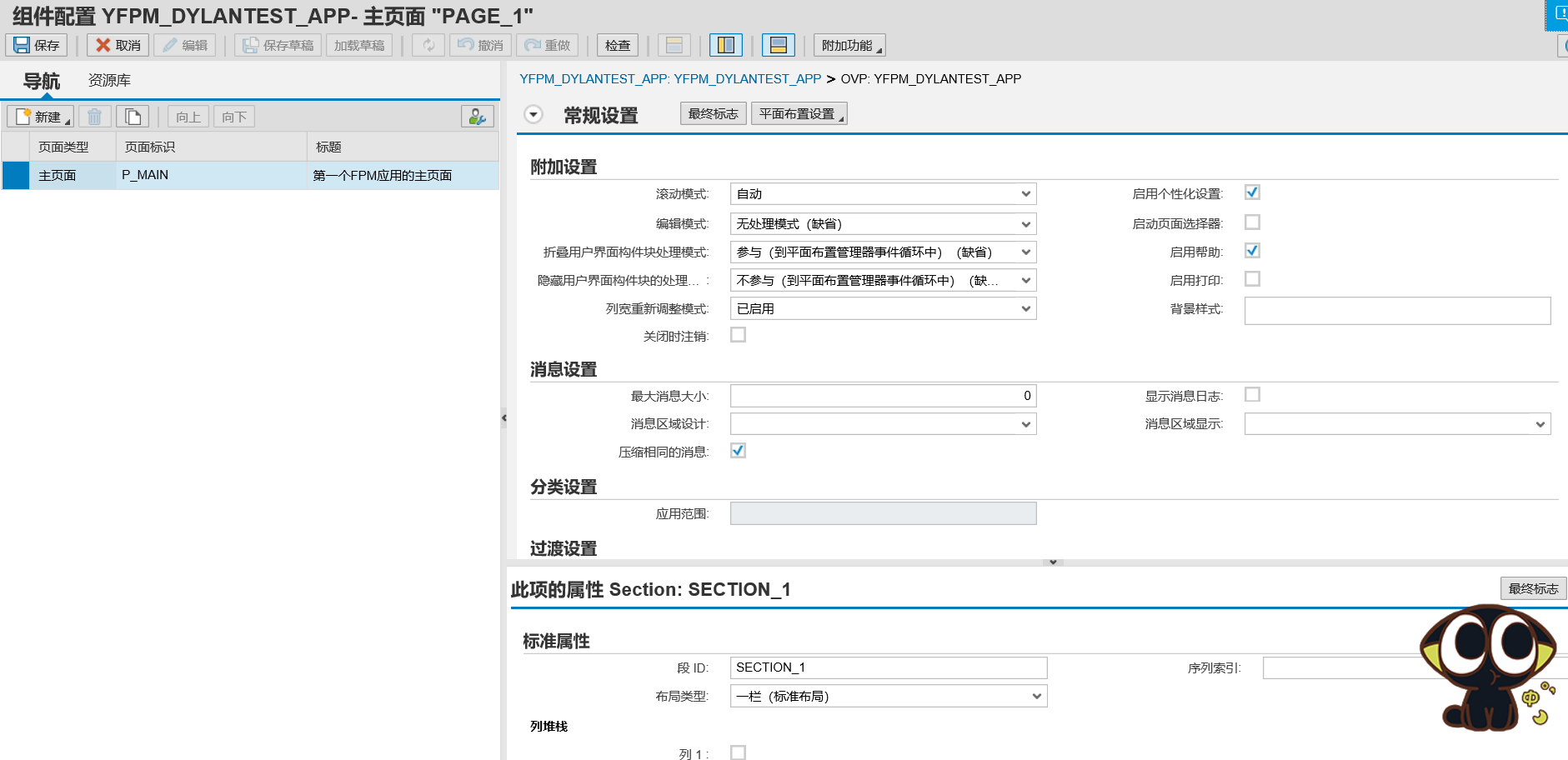Open the 布局类型 dropdown for SECTION_1
This screenshot has height=760, width=1568.
pyautogui.click(x=1036, y=696)
